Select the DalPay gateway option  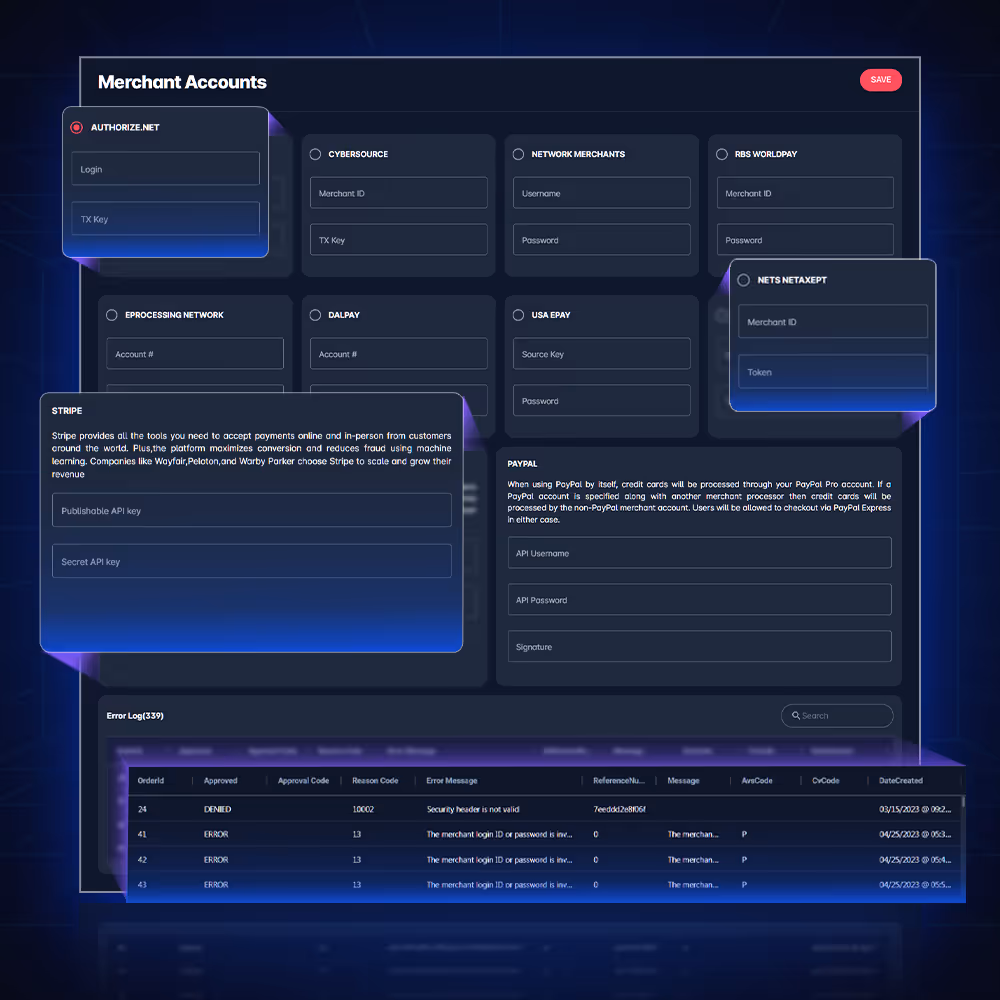(x=314, y=314)
